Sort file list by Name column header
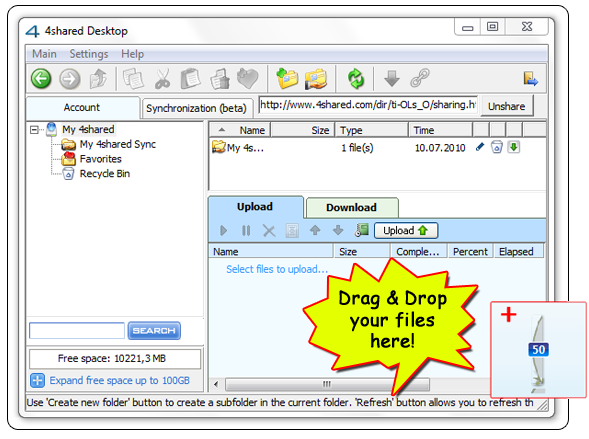Screen dimensions: 589x439 (x=239, y=130)
